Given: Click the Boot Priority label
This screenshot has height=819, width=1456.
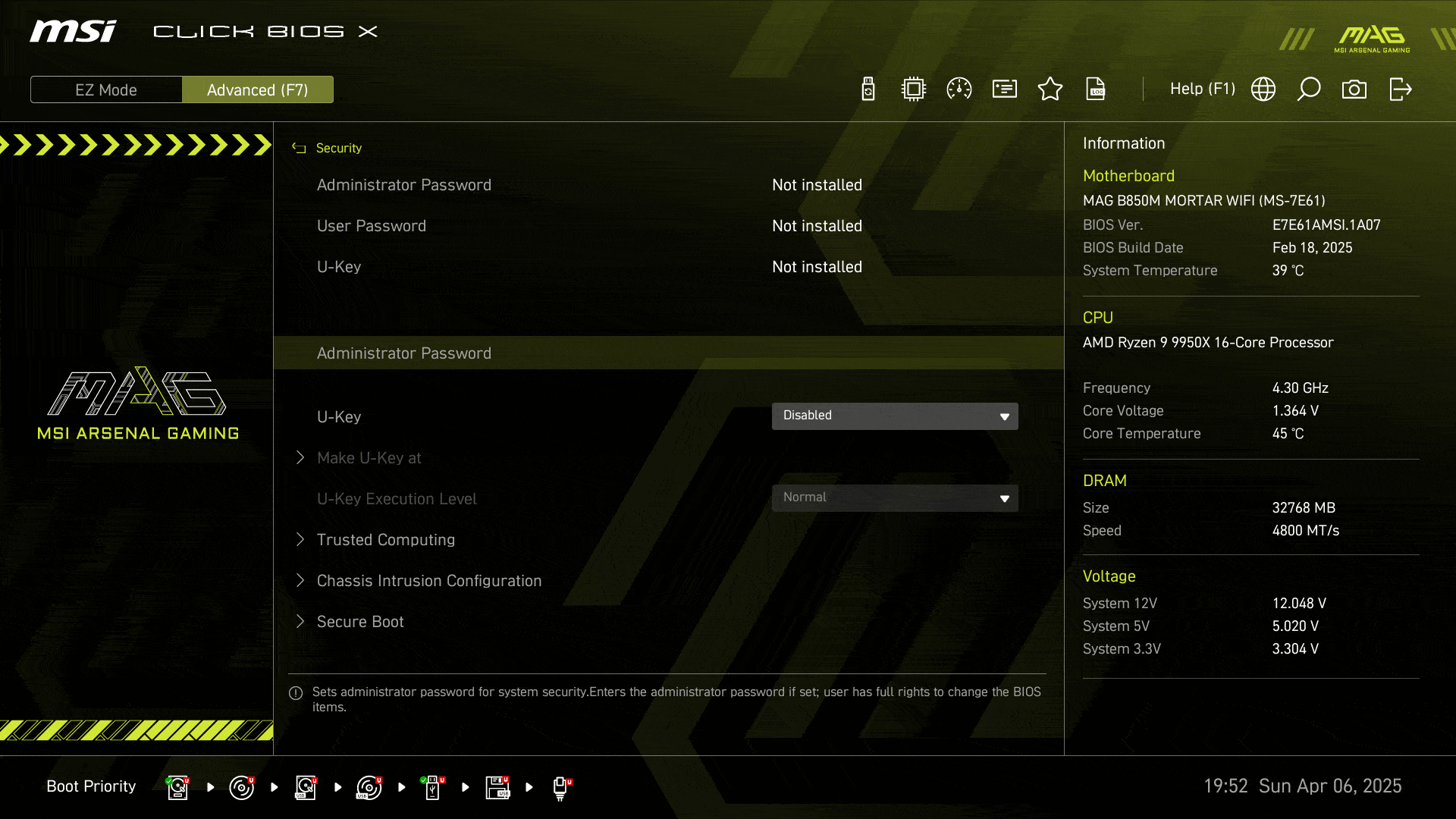Looking at the screenshot, I should [x=91, y=786].
